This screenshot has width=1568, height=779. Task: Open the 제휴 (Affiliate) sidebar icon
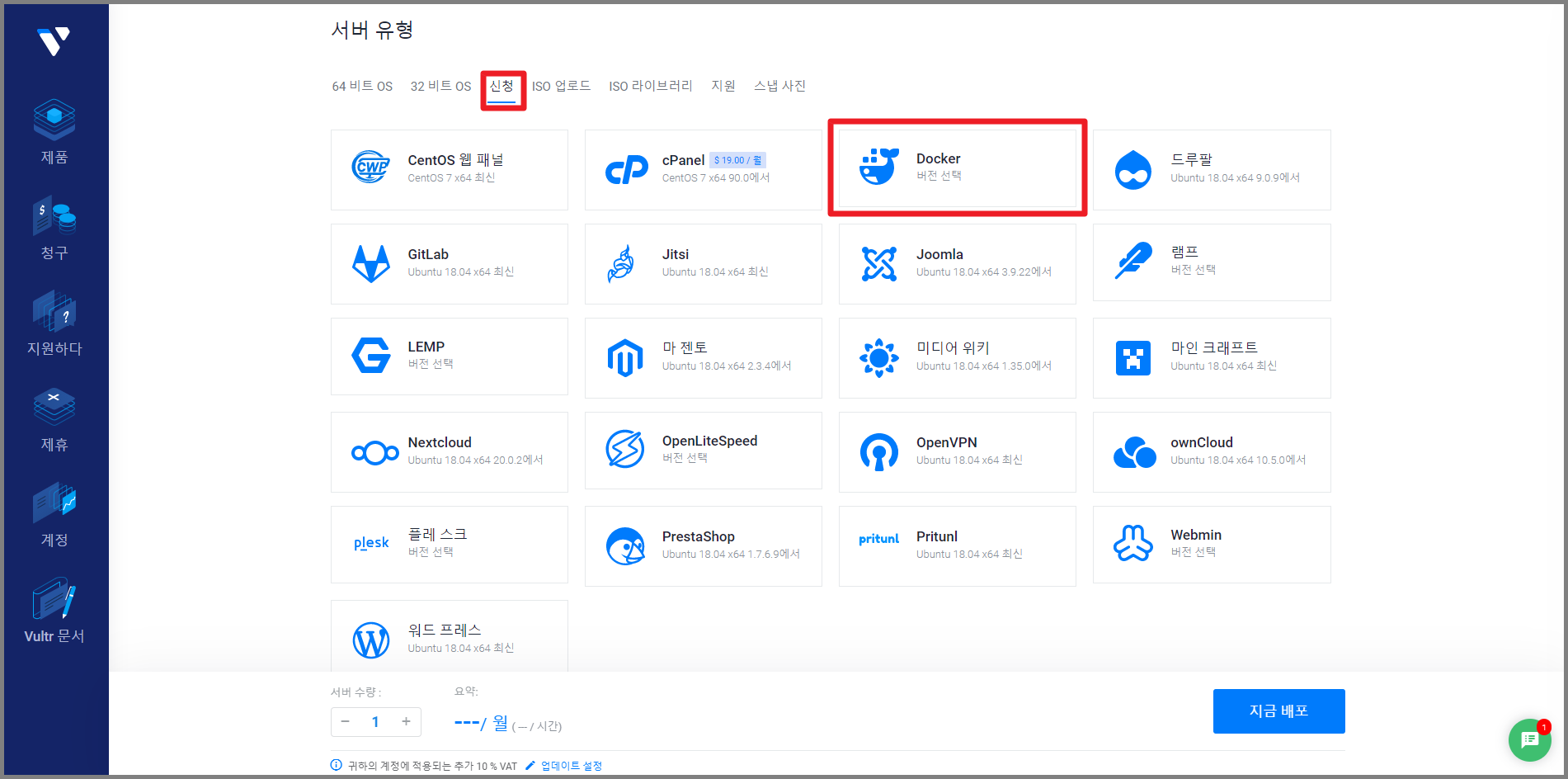tap(54, 407)
